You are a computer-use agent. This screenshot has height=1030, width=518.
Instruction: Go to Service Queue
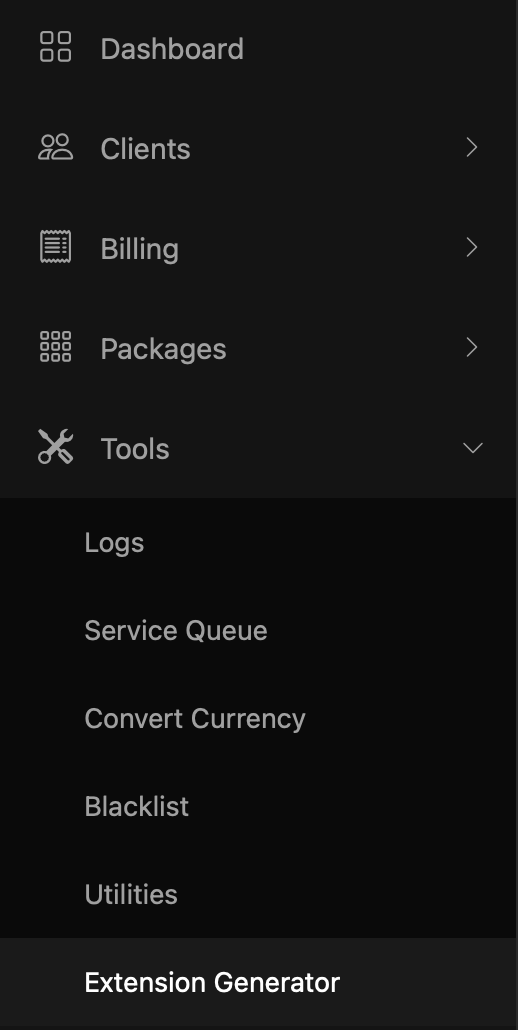tap(176, 631)
